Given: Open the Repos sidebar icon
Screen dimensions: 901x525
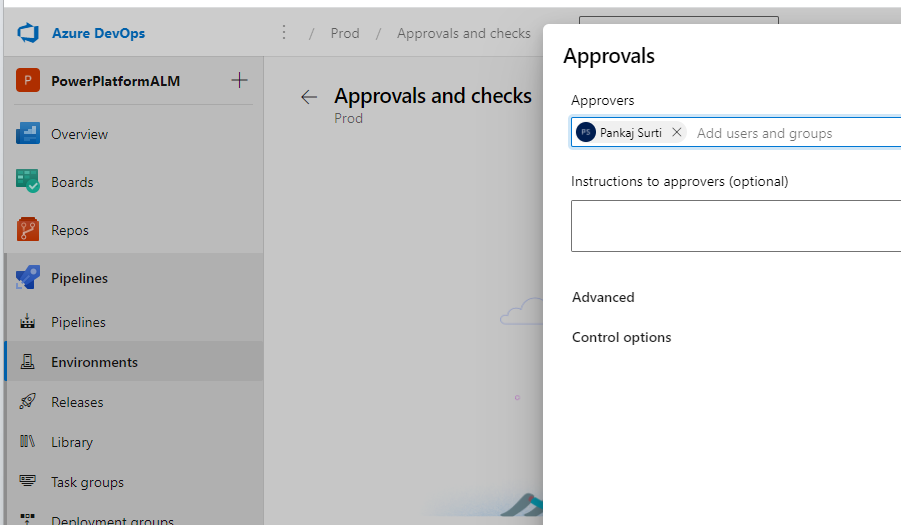Looking at the screenshot, I should 28,230.
